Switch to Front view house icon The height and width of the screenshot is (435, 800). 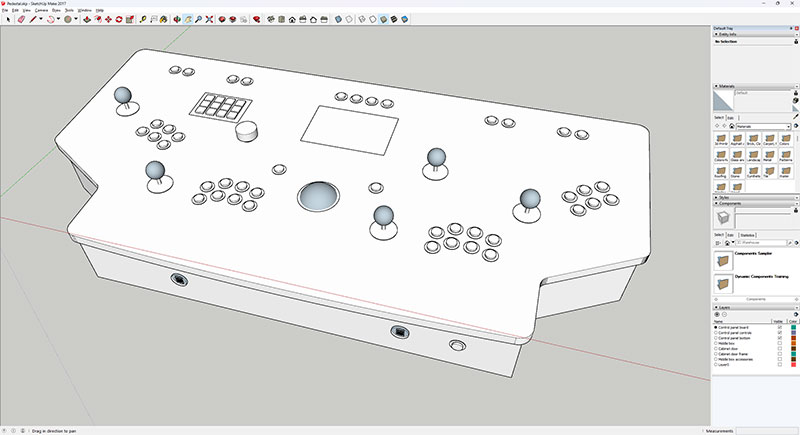click(292, 19)
